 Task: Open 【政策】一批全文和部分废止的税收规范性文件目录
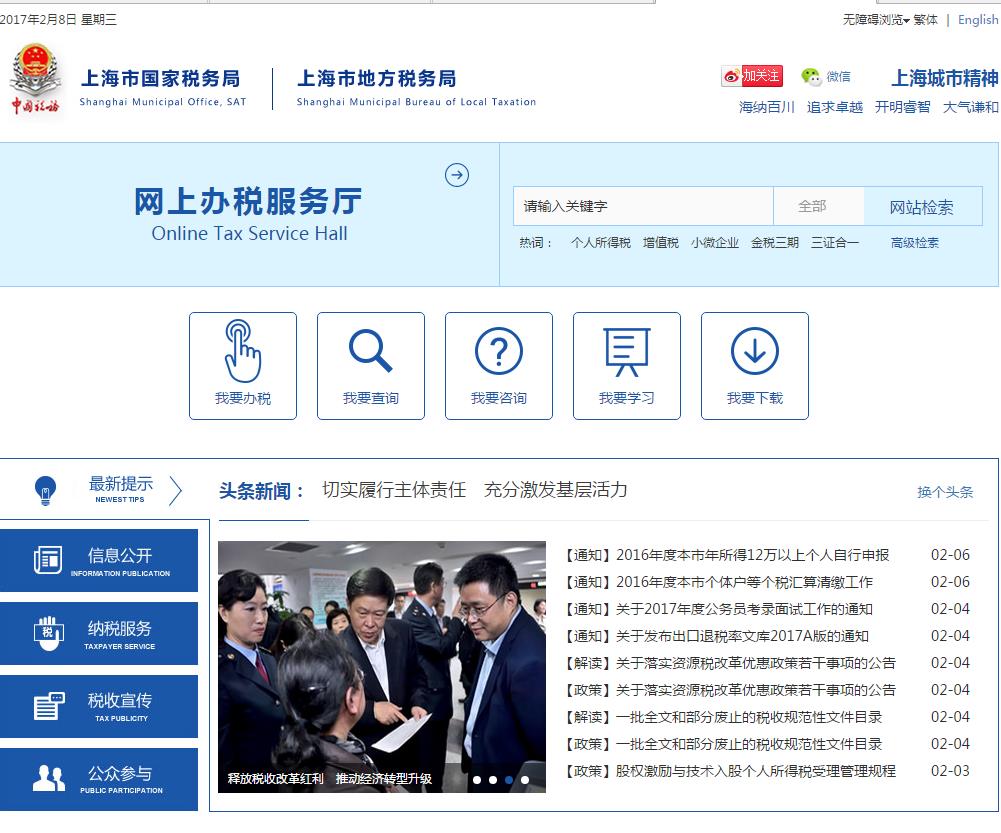[722, 744]
